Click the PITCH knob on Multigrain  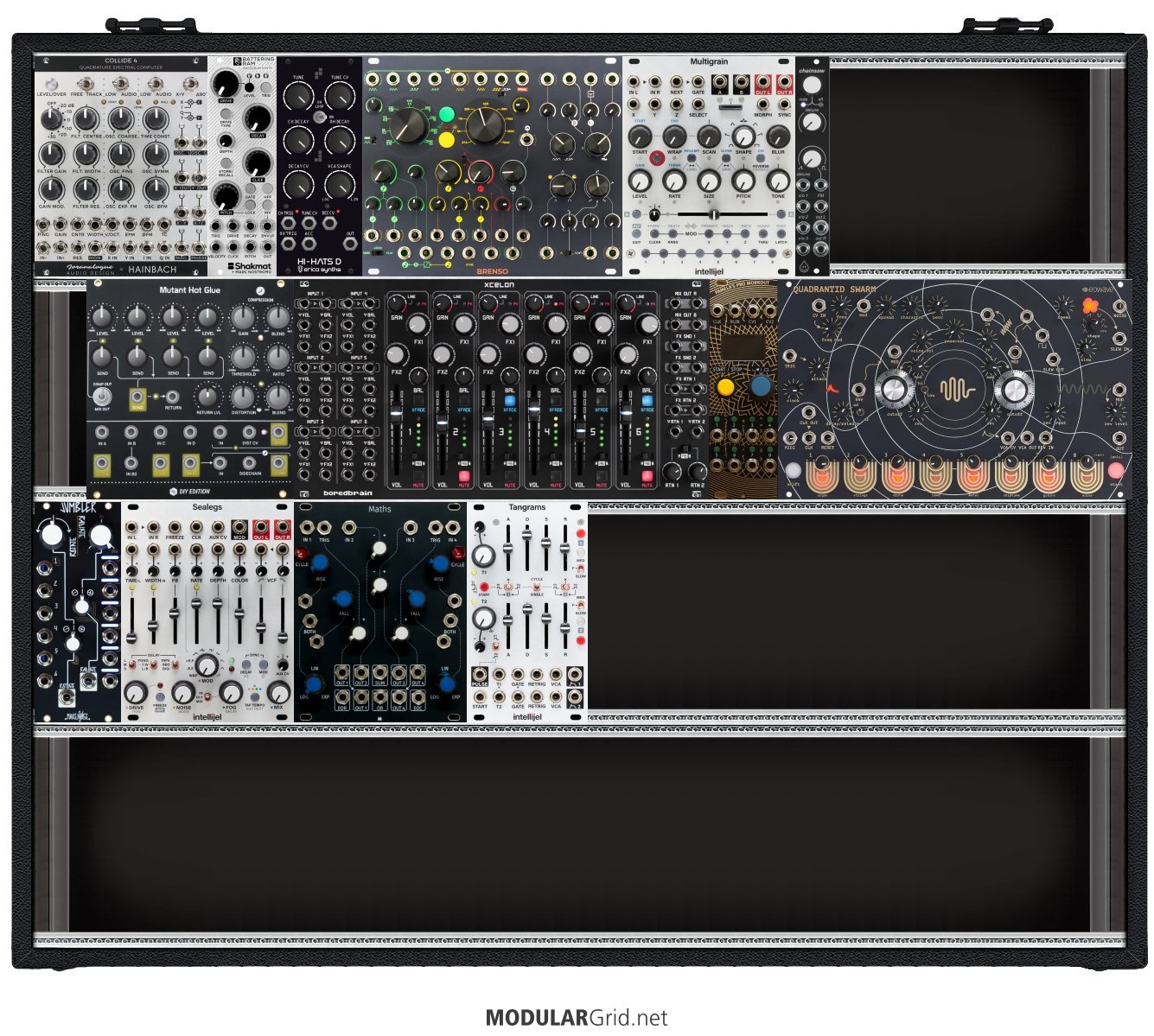tap(743, 180)
